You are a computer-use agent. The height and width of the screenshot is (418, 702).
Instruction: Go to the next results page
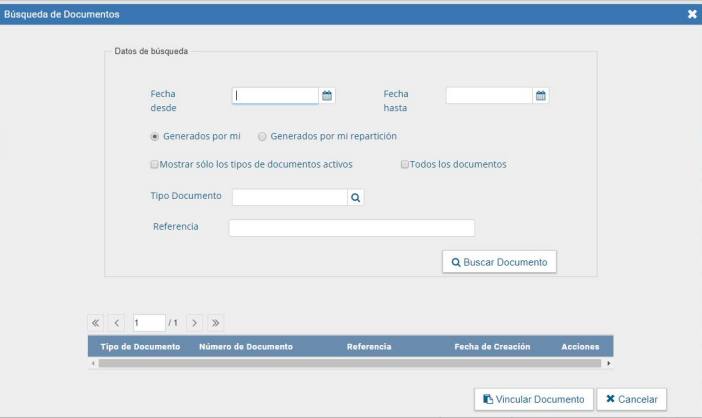194,323
